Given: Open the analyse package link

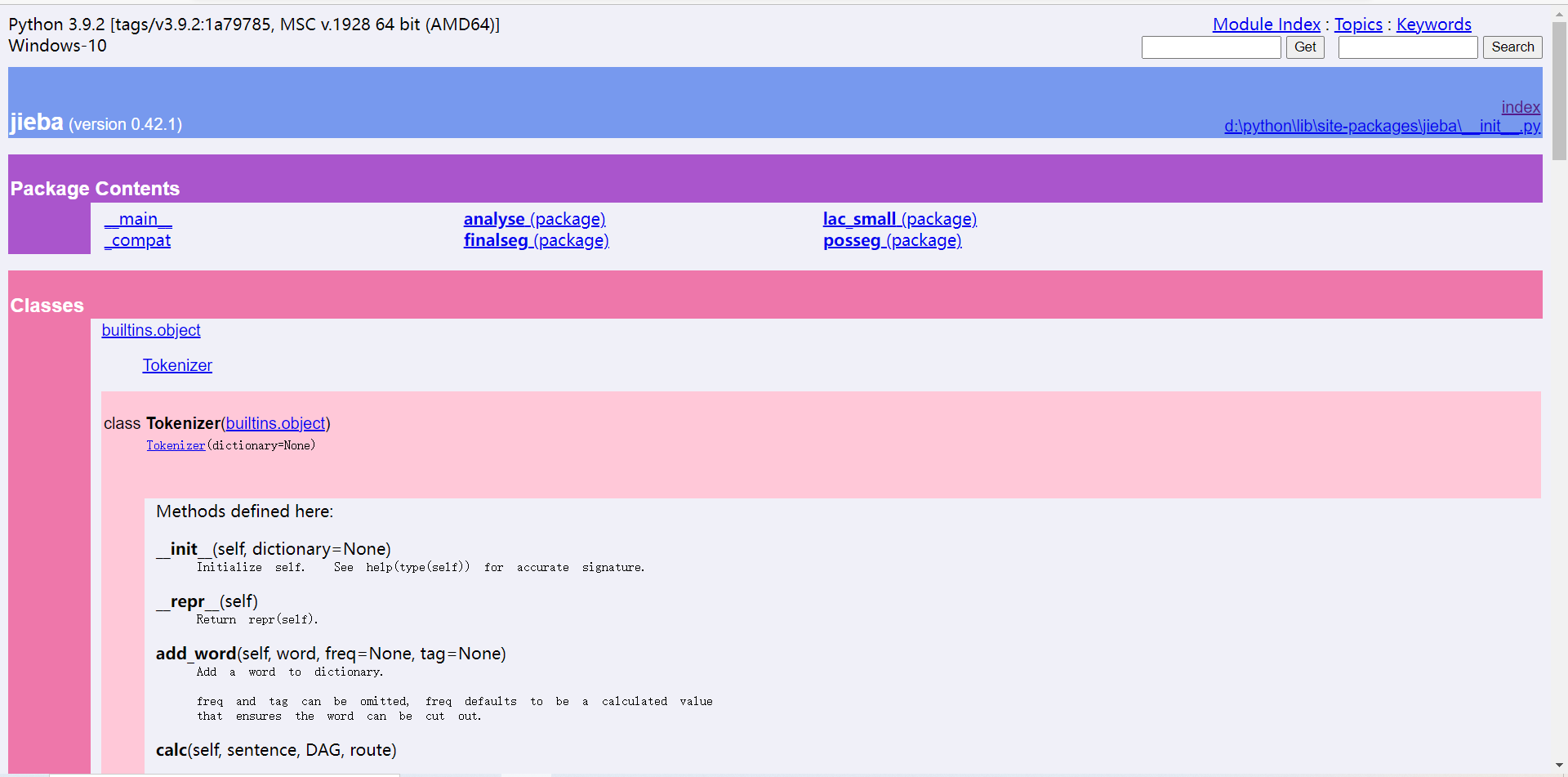Looking at the screenshot, I should point(534,219).
